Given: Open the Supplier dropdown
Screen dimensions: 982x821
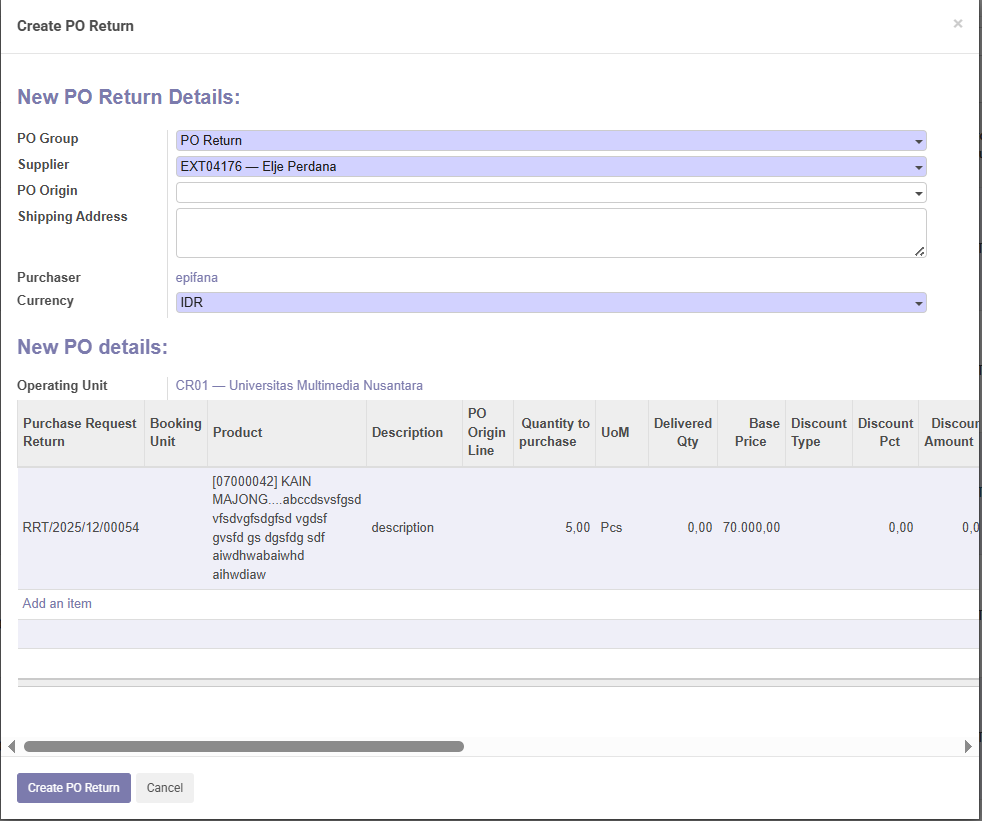Looking at the screenshot, I should click(x=550, y=167).
